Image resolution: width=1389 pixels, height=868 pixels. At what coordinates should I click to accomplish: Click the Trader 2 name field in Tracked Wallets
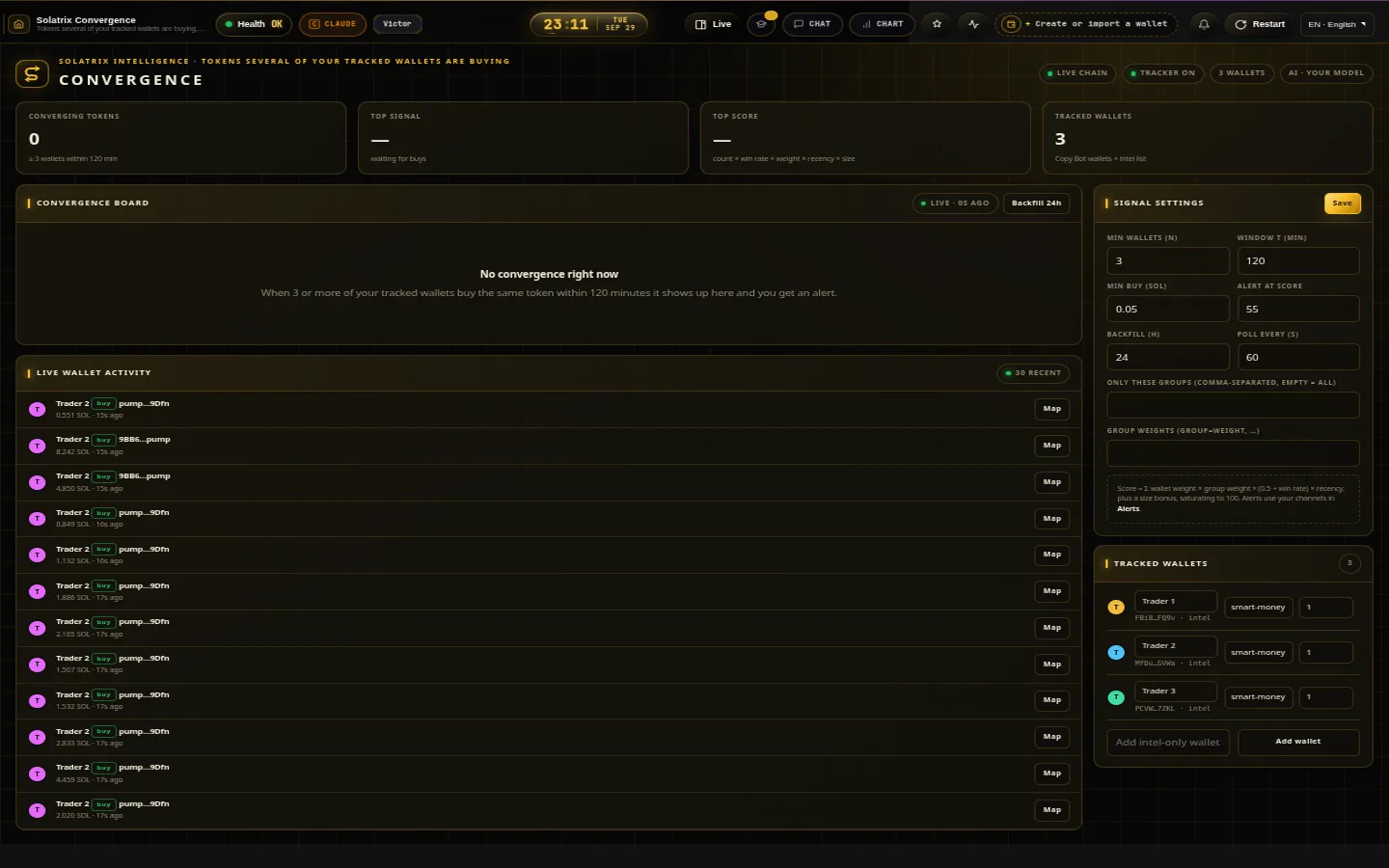[1175, 646]
